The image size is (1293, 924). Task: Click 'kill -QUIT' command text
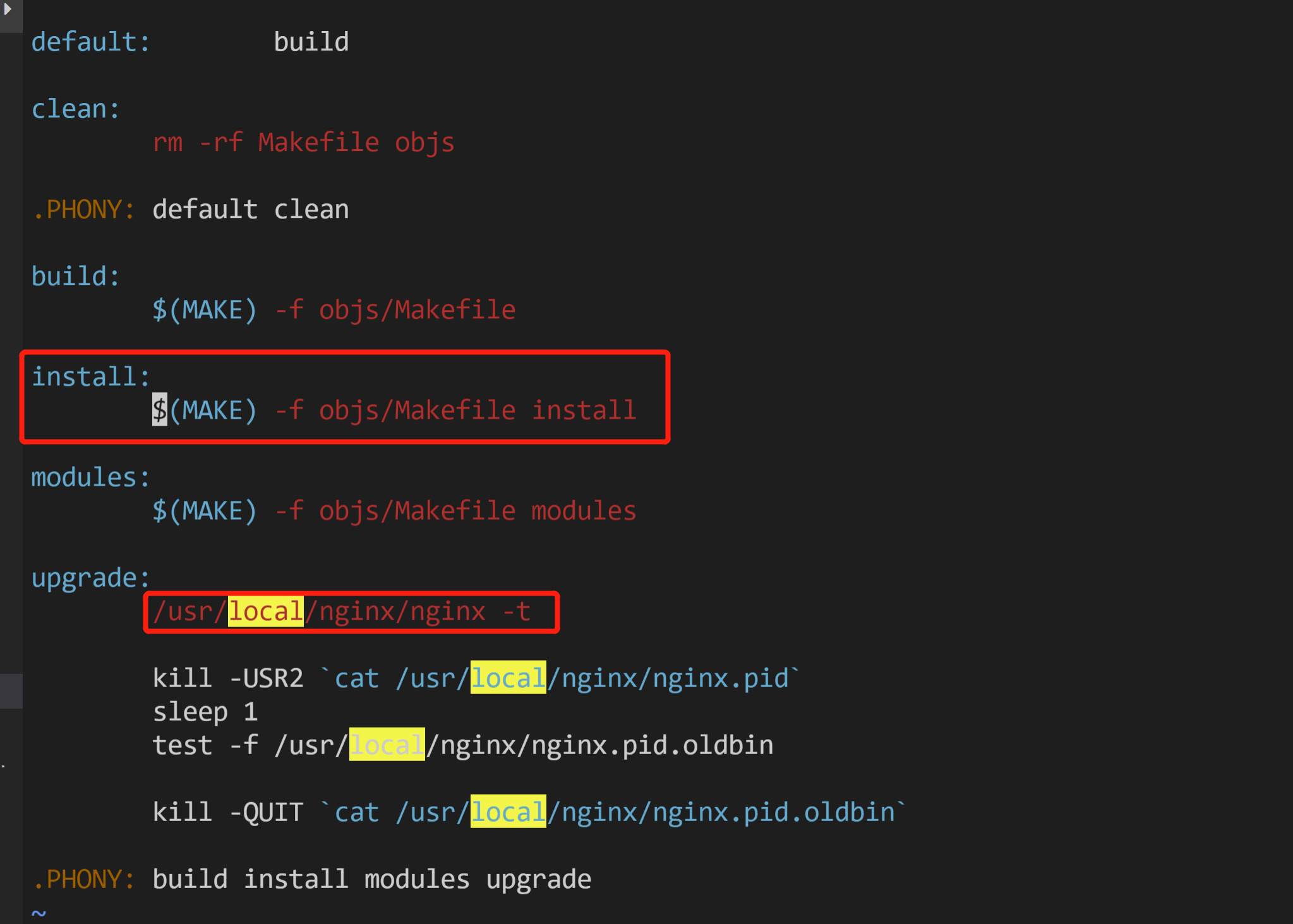point(227,812)
